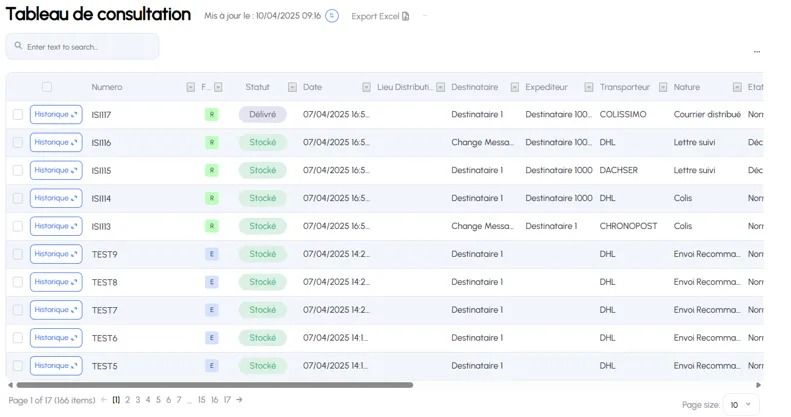Screen dimensions: 791x417
Task: Check the checkbox for row TEST9
Action: point(18,254)
